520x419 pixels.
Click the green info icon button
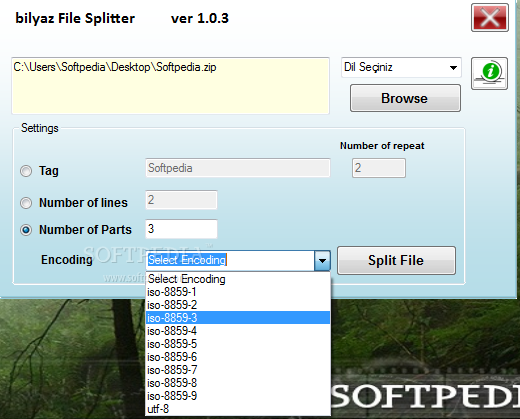click(x=489, y=73)
